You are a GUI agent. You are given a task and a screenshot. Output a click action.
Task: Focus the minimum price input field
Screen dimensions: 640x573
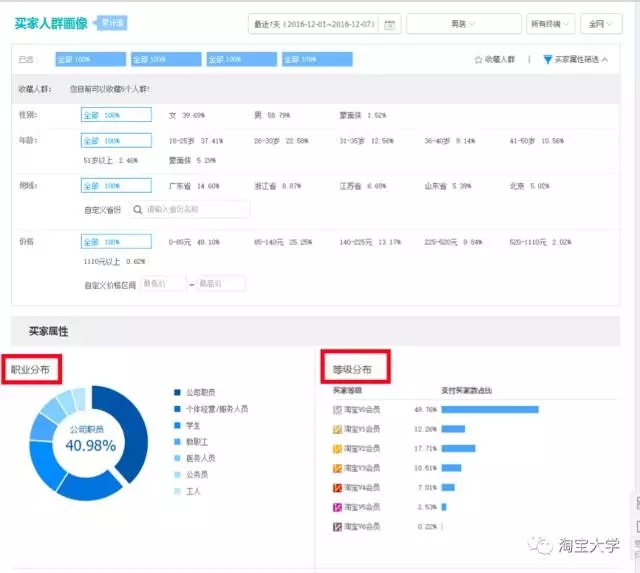pos(163,284)
